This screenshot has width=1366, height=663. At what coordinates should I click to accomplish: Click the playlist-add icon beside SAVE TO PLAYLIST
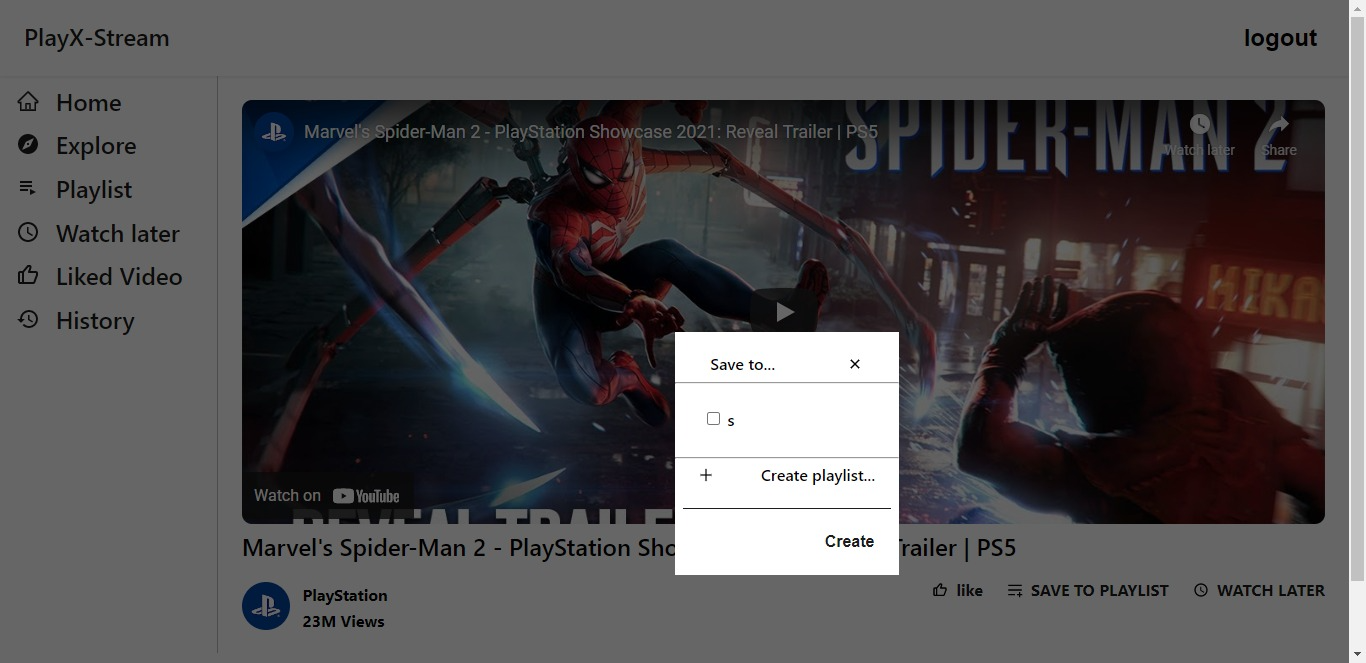coord(1015,590)
